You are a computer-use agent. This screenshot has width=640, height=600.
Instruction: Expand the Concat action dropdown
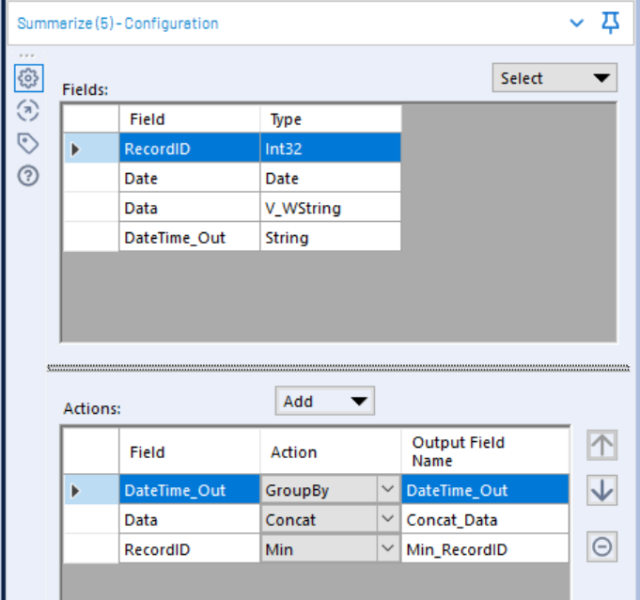coord(387,519)
